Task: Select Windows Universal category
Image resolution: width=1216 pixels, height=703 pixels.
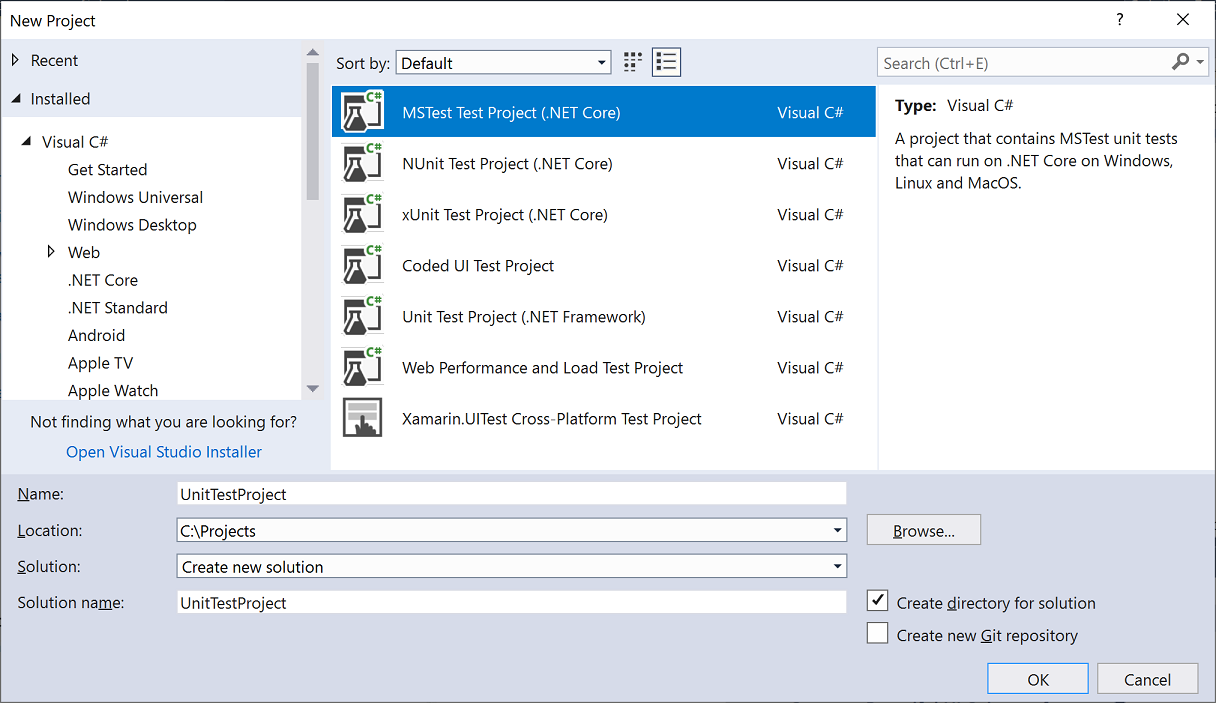Action: tap(135, 197)
